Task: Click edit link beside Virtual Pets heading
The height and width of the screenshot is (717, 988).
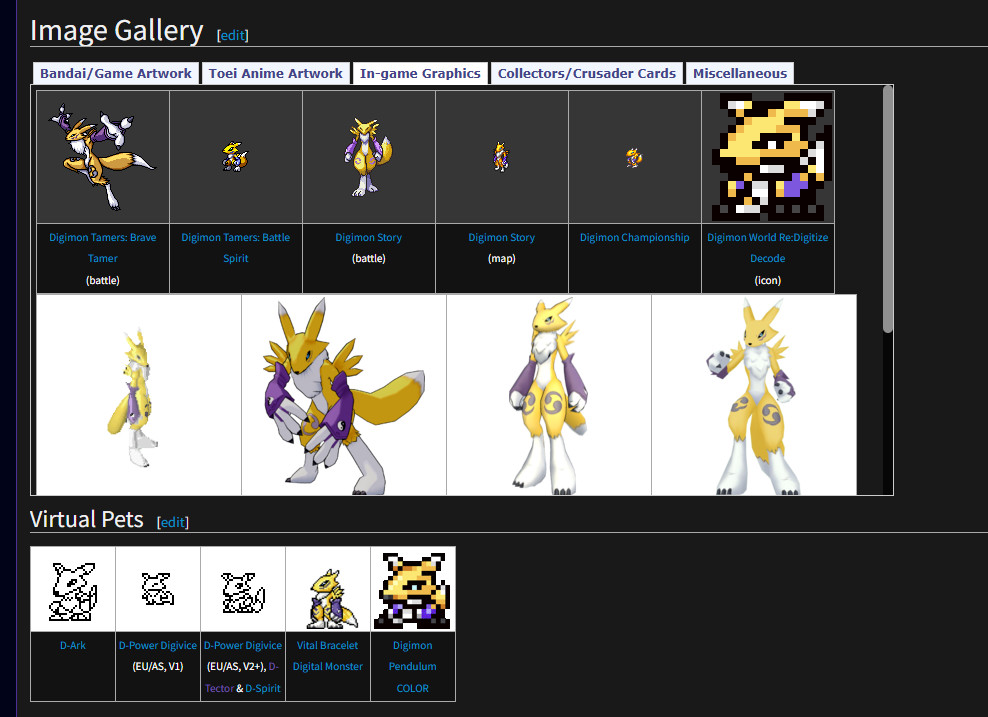Action: point(173,522)
